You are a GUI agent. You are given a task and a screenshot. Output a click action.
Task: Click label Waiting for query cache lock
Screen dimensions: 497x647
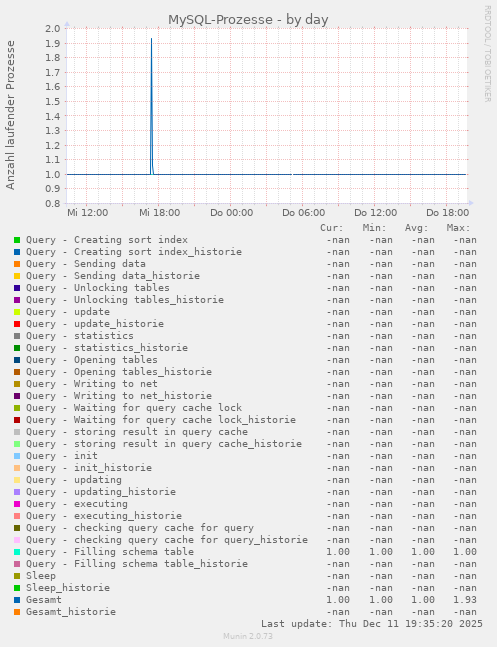pyautogui.click(x=158, y=408)
